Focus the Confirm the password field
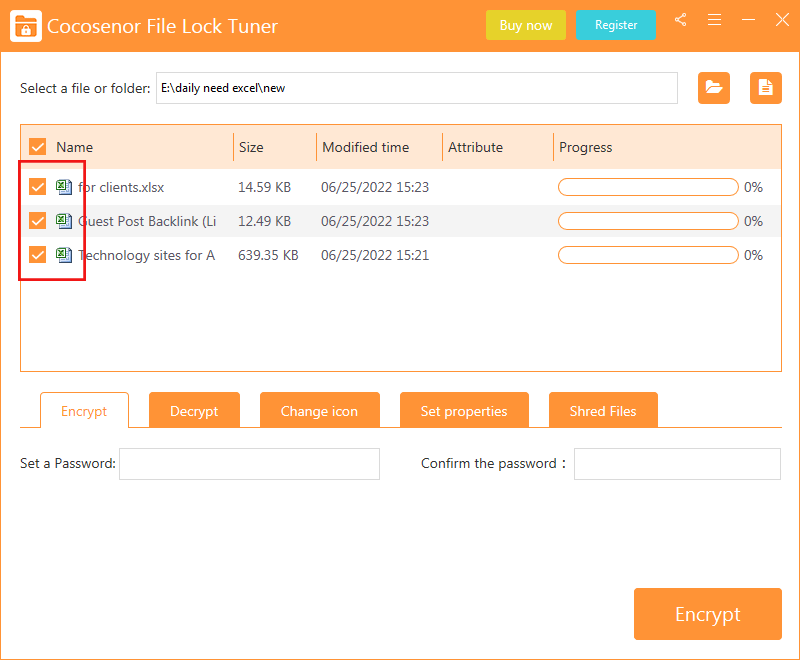800x660 pixels. [x=677, y=464]
